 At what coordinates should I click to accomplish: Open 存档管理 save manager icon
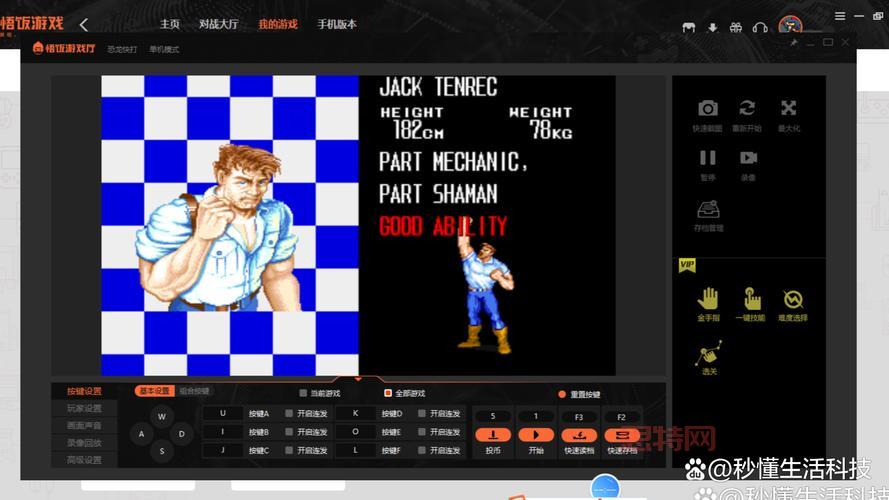pos(707,209)
